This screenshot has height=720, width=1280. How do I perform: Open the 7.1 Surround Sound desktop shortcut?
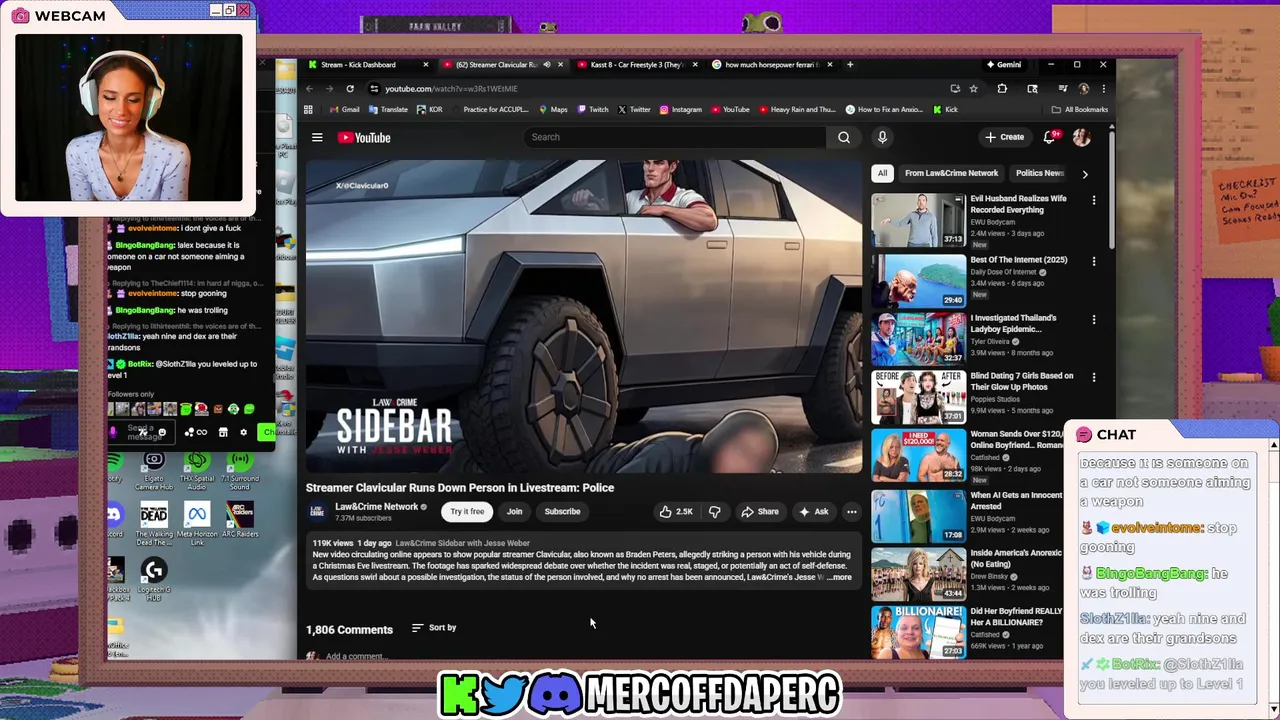tap(239, 470)
